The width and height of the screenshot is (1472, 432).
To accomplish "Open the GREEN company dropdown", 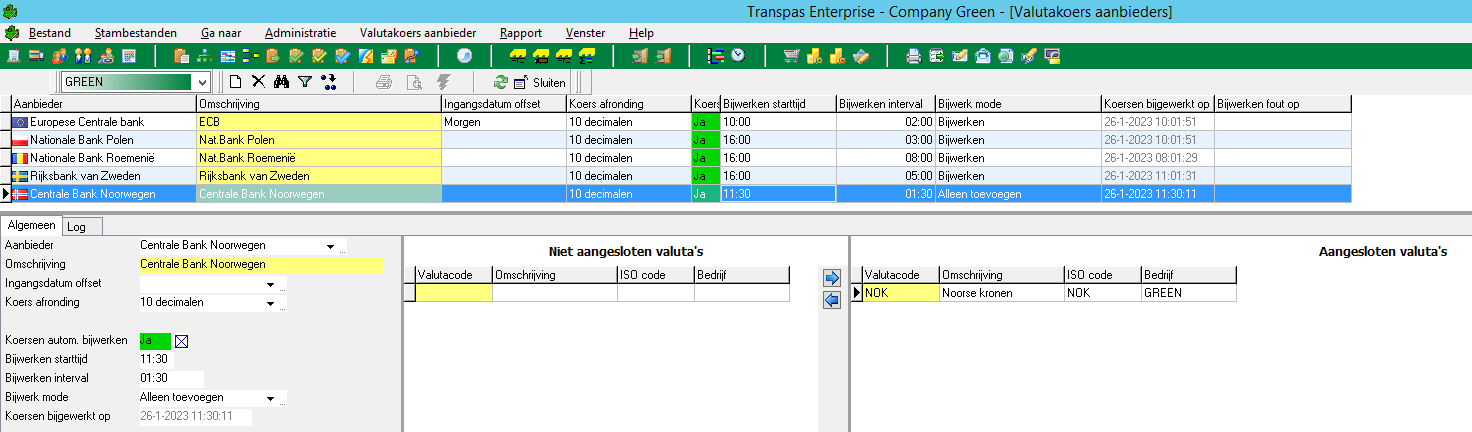I will point(202,82).
